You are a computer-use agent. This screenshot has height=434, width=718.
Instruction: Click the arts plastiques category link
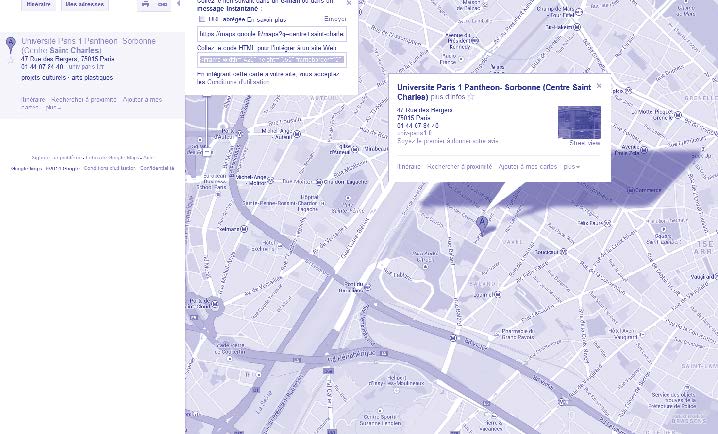pyautogui.click(x=92, y=77)
